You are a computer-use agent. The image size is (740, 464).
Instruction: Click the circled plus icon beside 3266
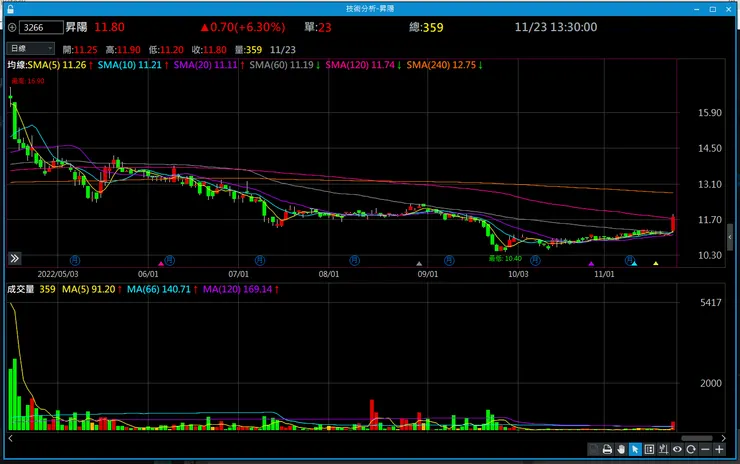click(x=12, y=27)
